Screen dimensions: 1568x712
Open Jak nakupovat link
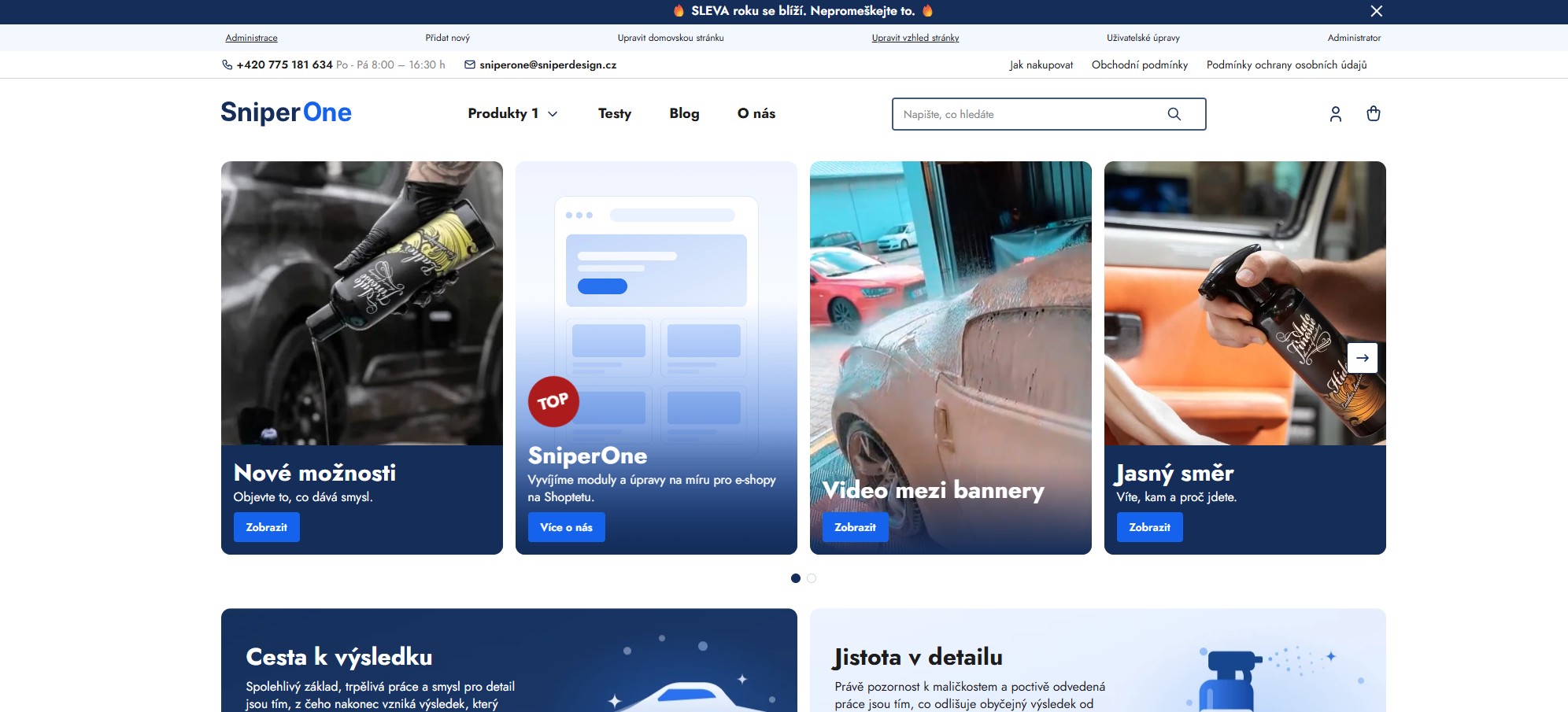[1041, 65]
